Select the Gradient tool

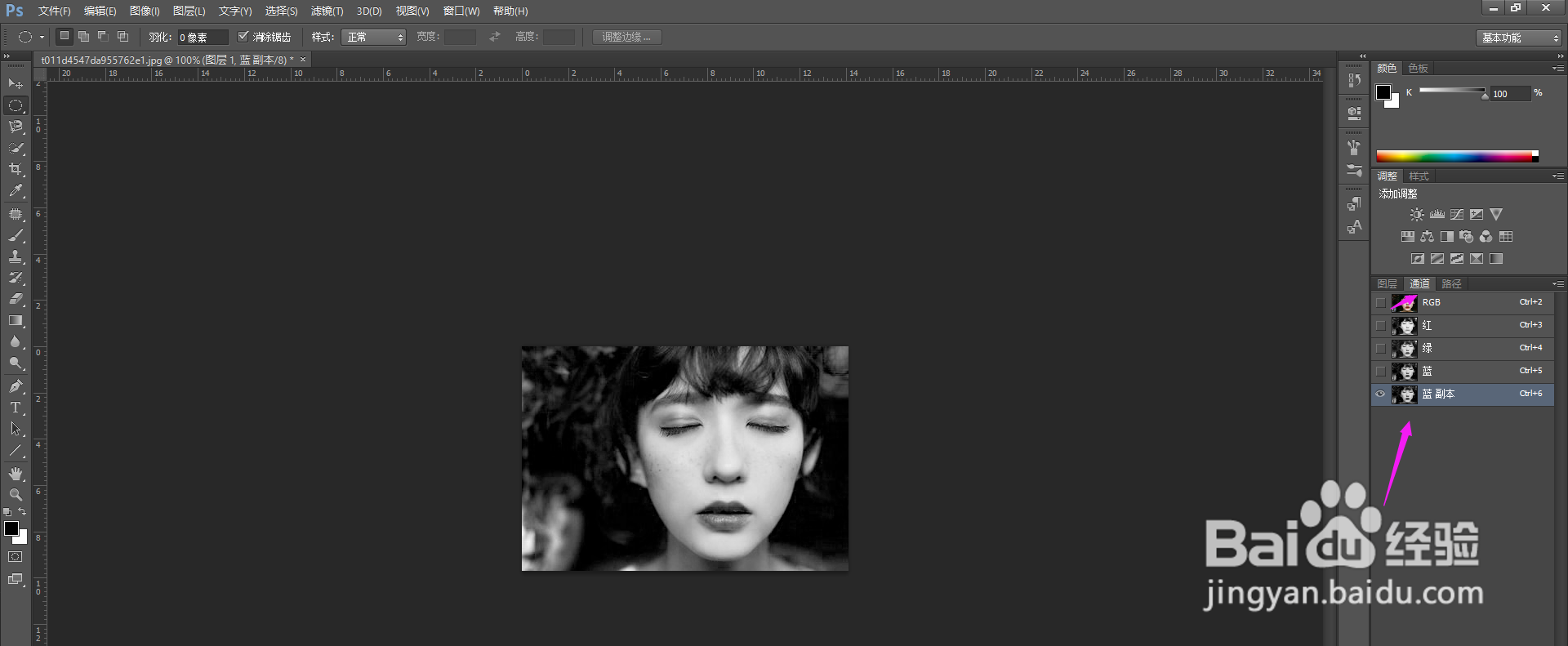pos(16,320)
